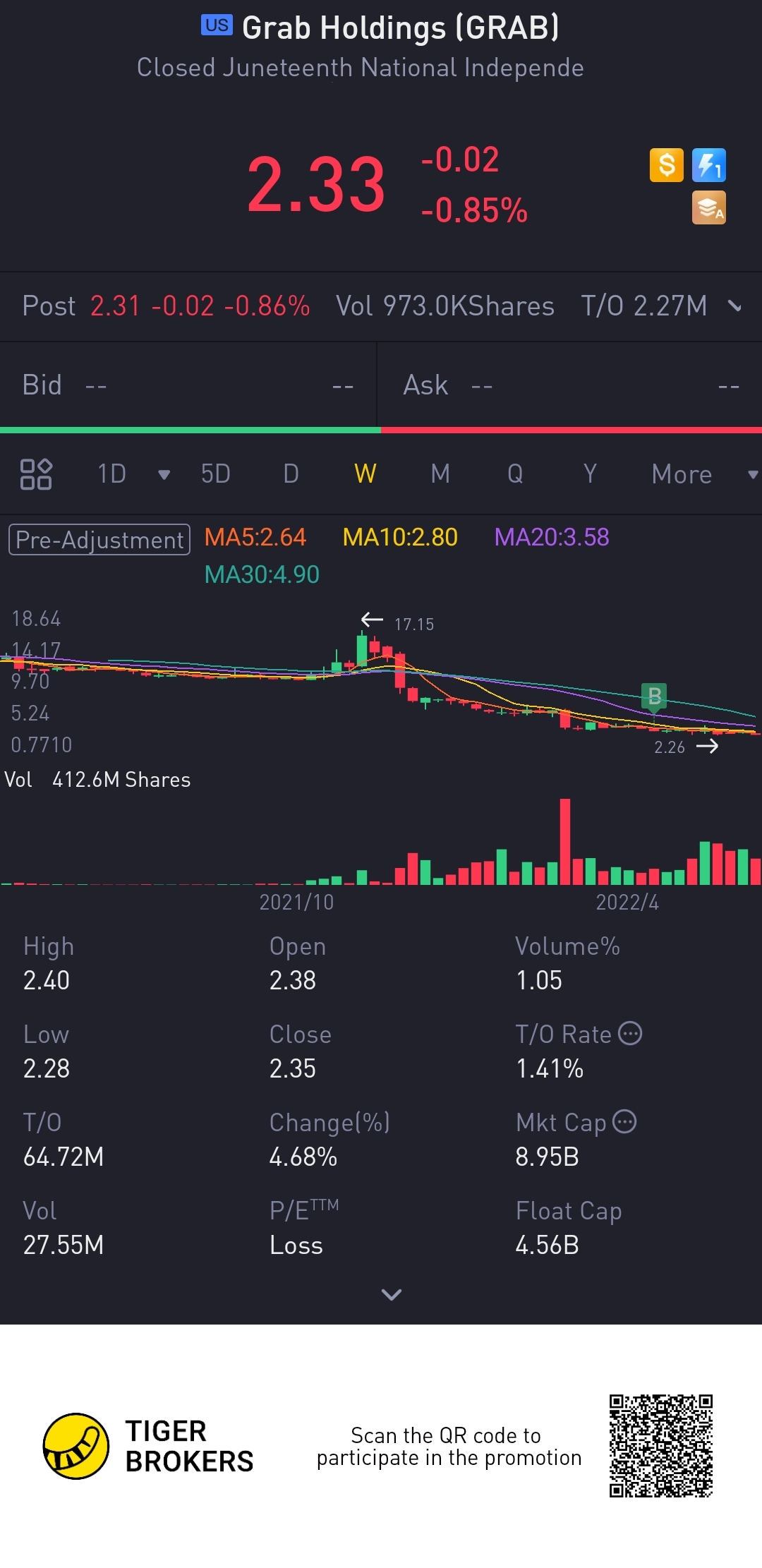
Task: Select the M monthly chart tab
Action: (440, 474)
